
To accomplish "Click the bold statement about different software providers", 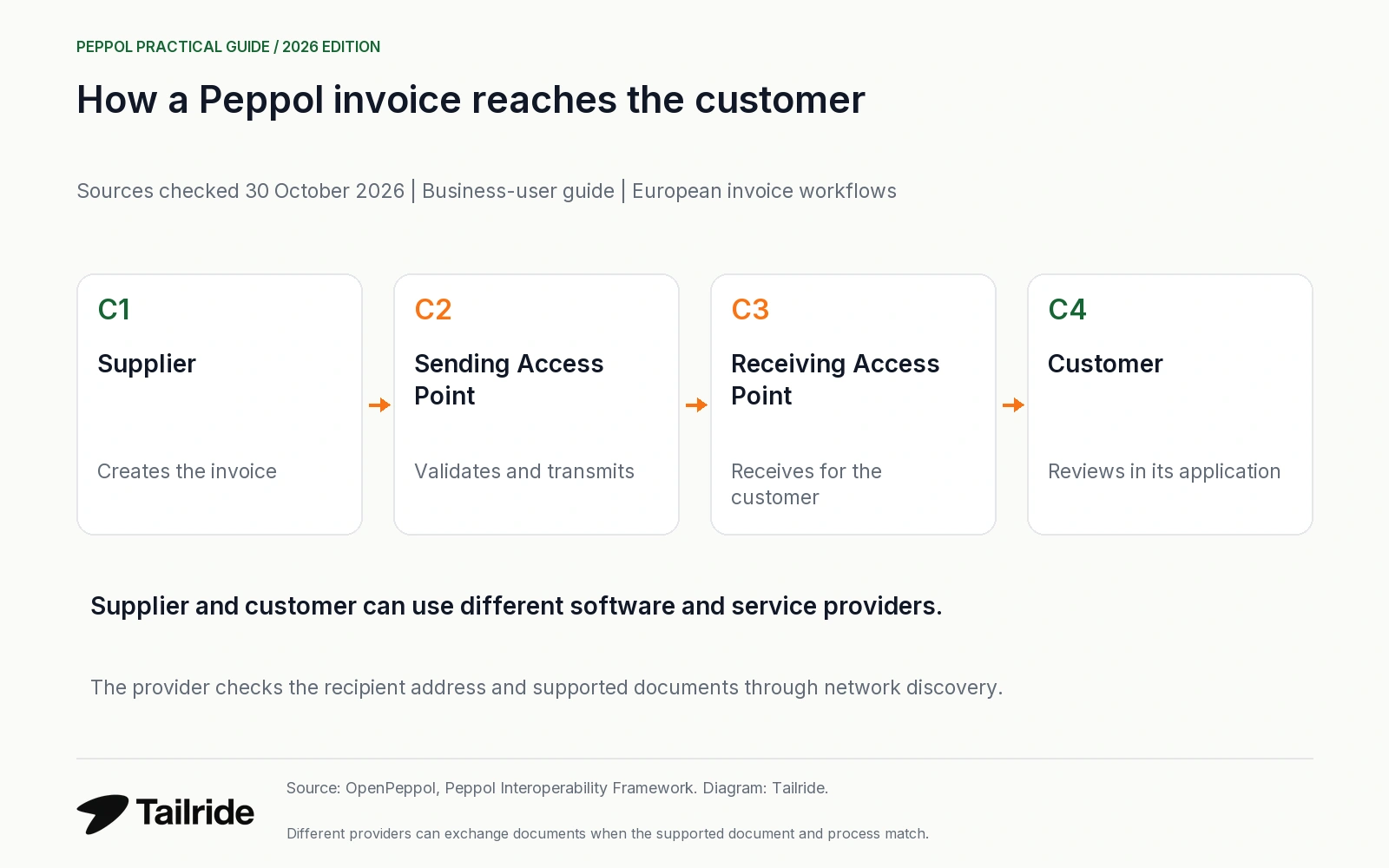I will 517,606.
